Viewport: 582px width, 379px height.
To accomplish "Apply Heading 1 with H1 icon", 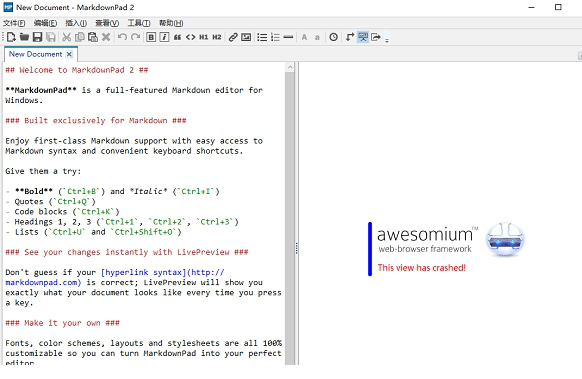I will click(204, 37).
